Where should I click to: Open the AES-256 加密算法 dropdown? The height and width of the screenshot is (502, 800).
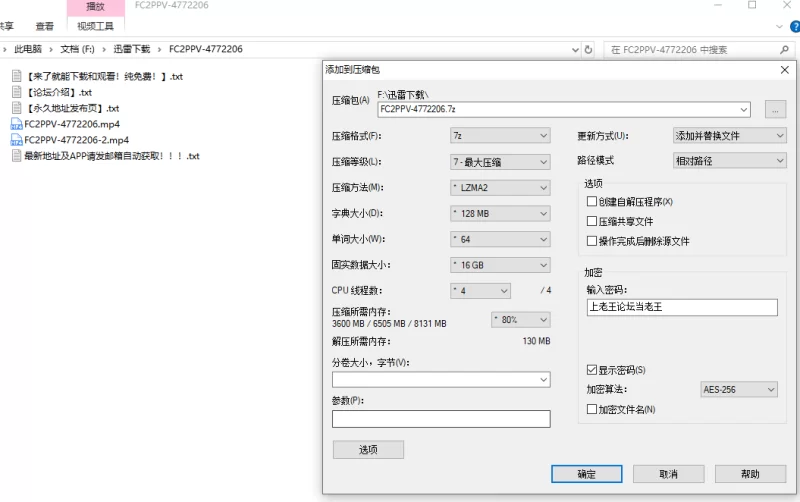(x=739, y=389)
